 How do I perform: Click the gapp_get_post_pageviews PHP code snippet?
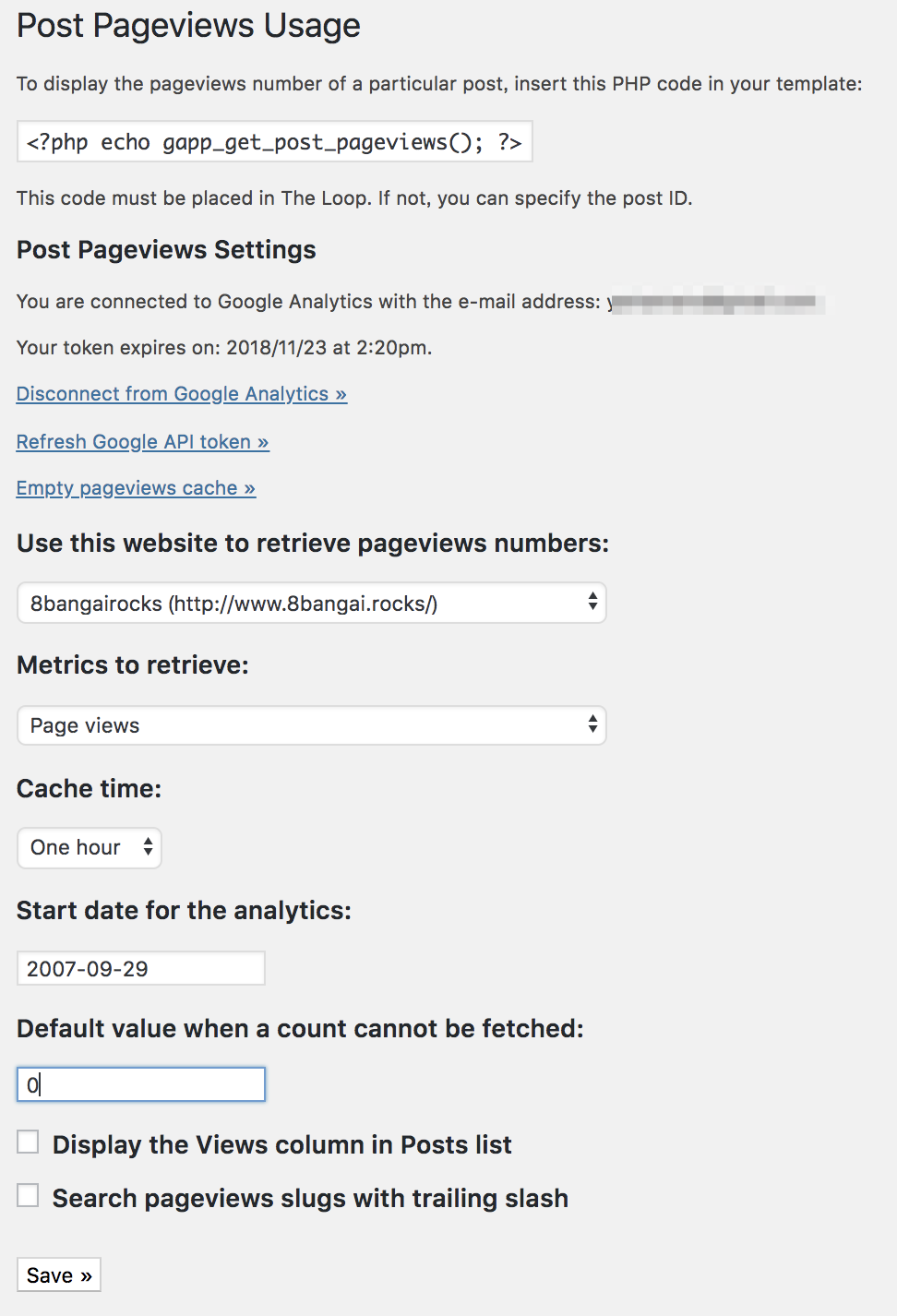tap(275, 141)
